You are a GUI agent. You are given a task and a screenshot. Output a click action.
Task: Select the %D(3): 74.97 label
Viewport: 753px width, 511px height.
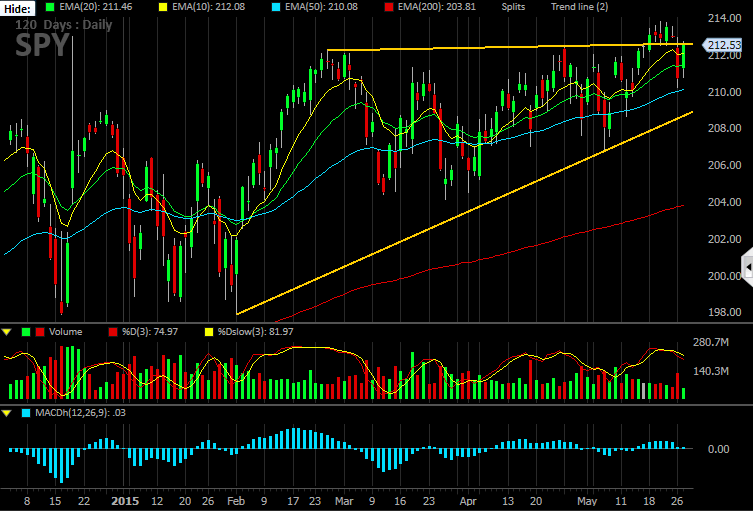click(x=150, y=332)
